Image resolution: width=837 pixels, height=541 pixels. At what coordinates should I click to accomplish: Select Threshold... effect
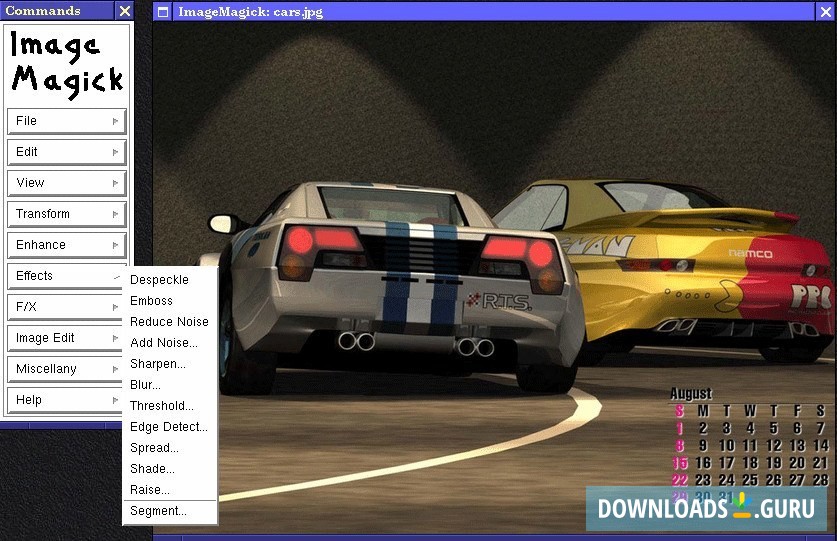[162, 406]
